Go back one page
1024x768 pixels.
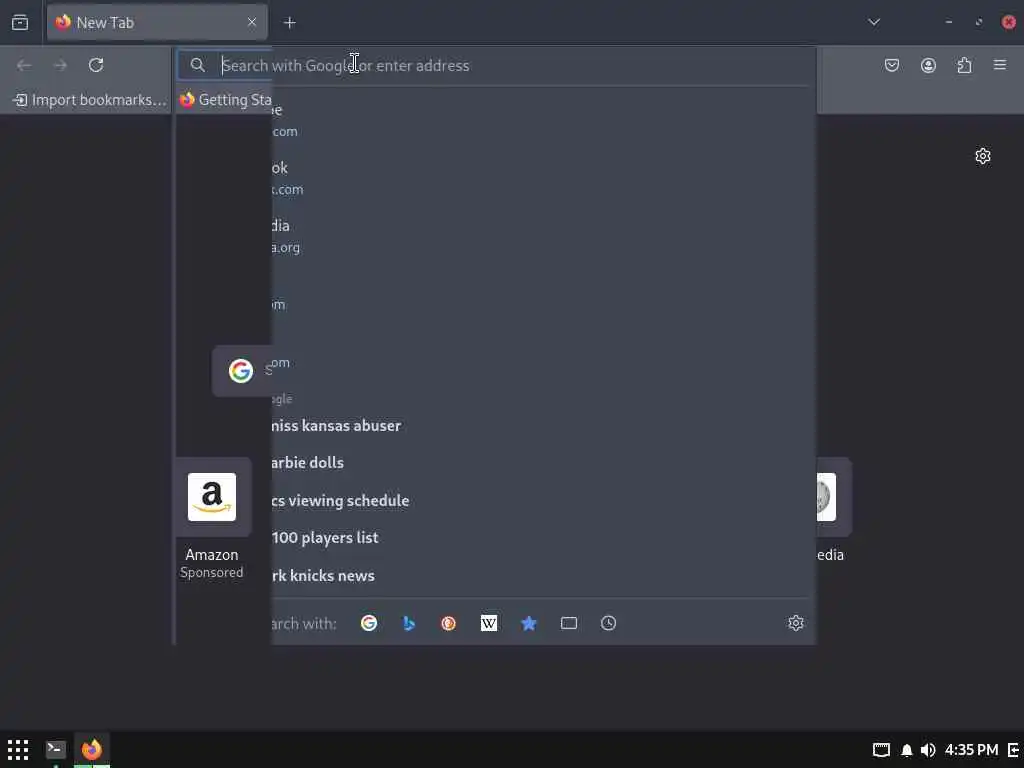[x=24, y=65]
